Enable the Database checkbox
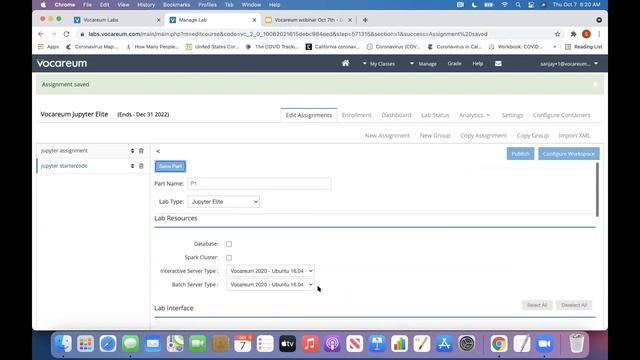This screenshot has height=360, width=640. point(229,244)
